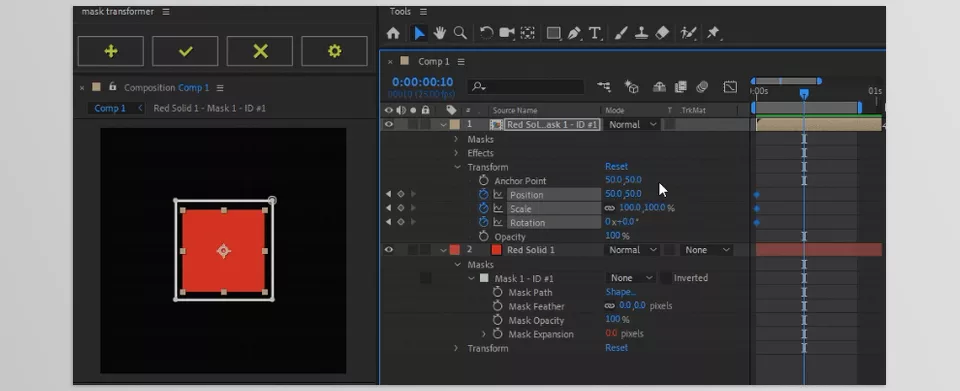Viewport: 960px width, 391px height.
Task: Click the plus button in mask transformer
Action: pyautogui.click(x=111, y=51)
